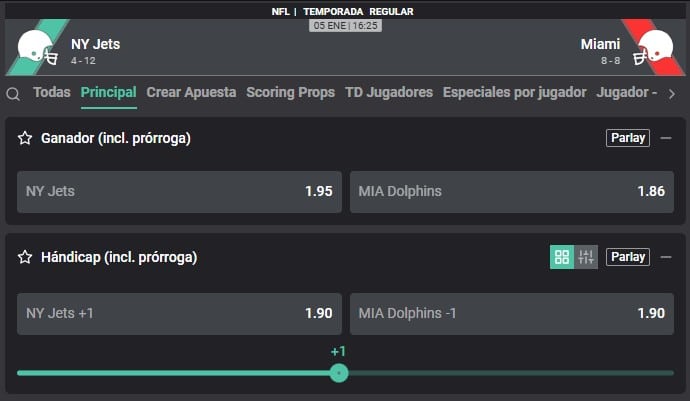This screenshot has height=401, width=690.
Task: Bet on NY Jets winner at 1.95
Action: pyautogui.click(x=179, y=191)
